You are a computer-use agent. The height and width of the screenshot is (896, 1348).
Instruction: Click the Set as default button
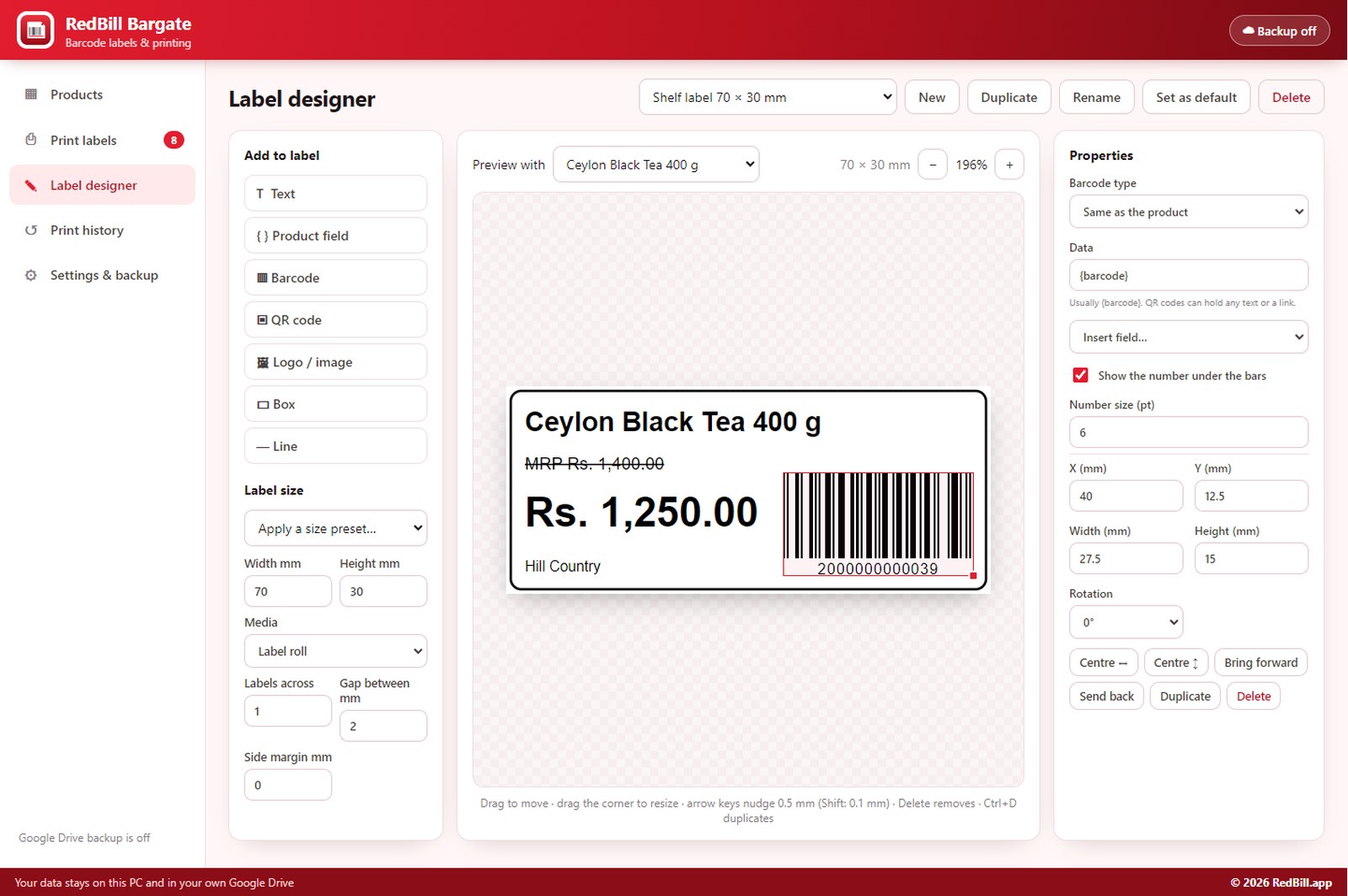(x=1196, y=97)
